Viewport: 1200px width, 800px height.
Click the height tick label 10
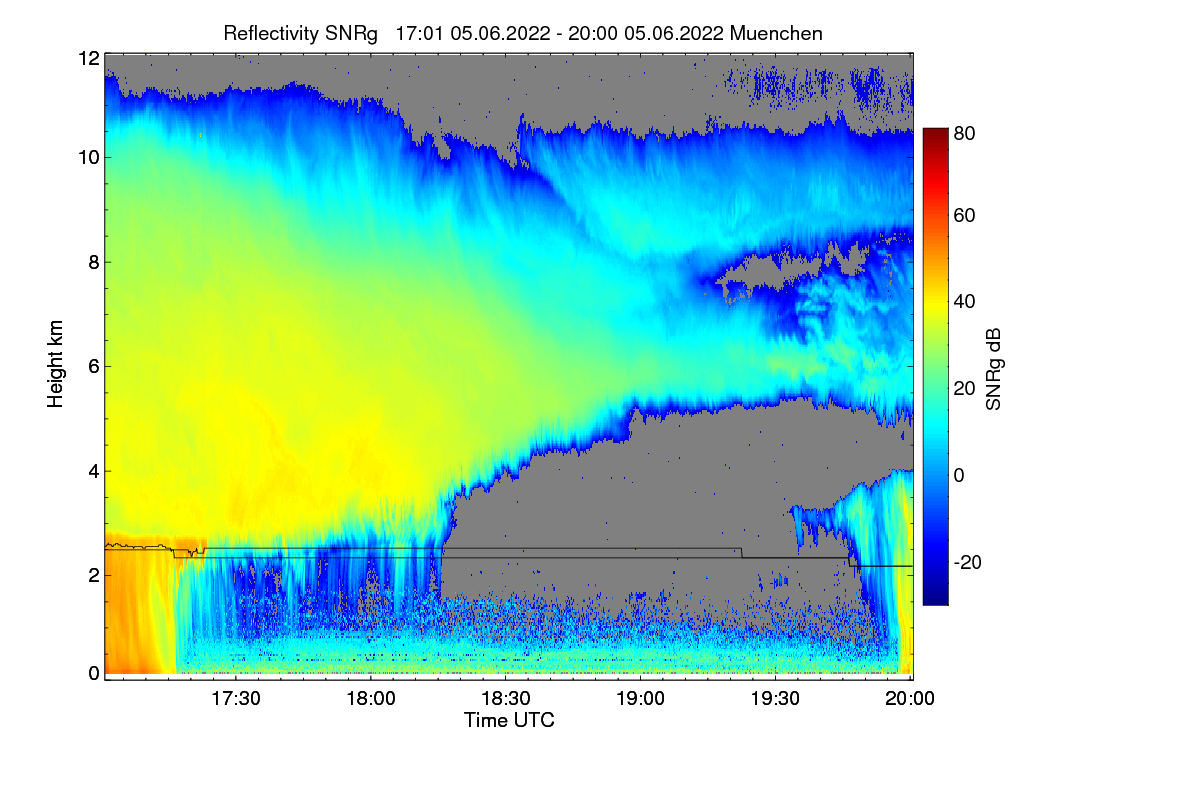88,157
